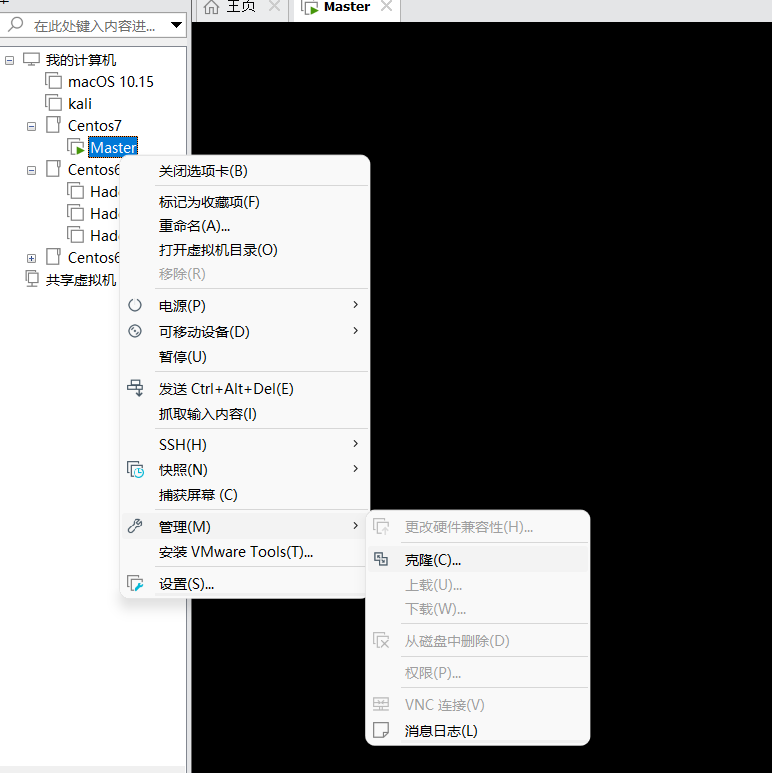Image resolution: width=772 pixels, height=773 pixels.
Task: Click the settings icon beside 设置(S)...
Action: click(x=135, y=583)
